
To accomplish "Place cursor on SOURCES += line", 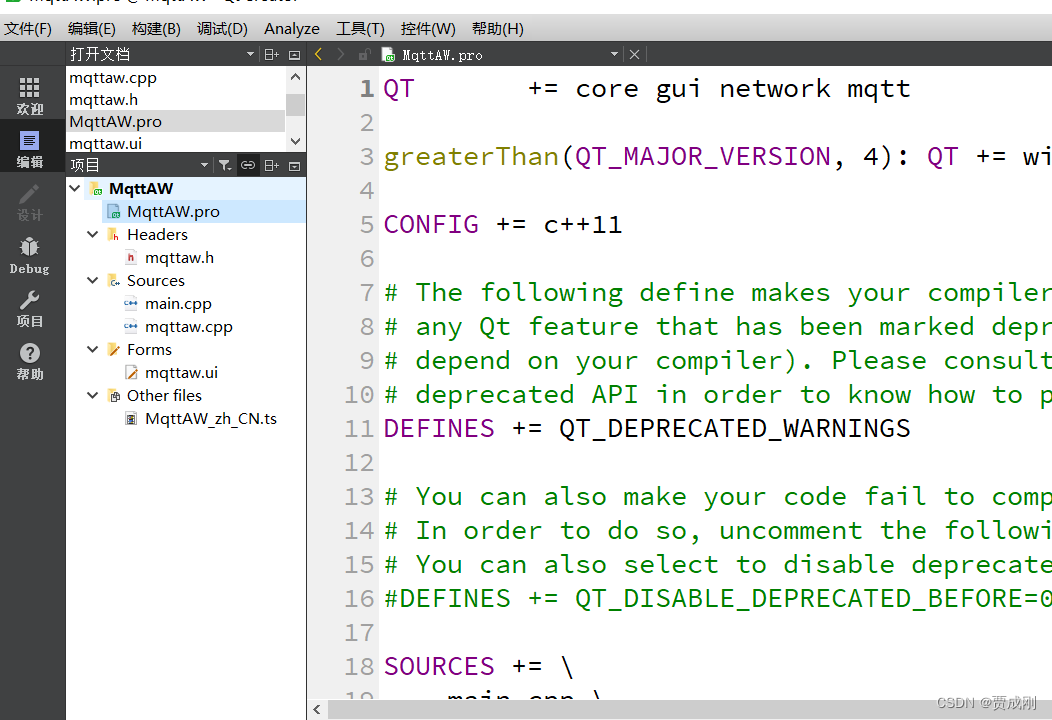I will pos(479,666).
